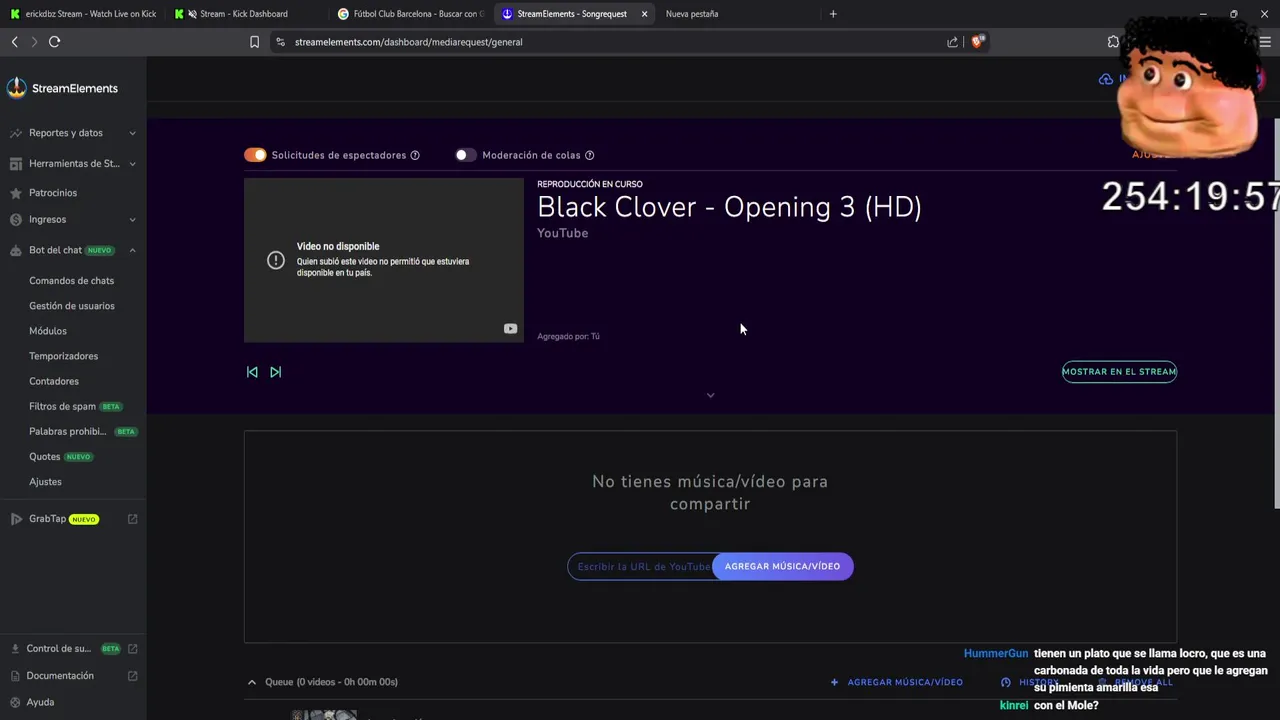Switch to Fútbol Club Barcelona tab
The width and height of the screenshot is (1280, 720).
point(410,14)
